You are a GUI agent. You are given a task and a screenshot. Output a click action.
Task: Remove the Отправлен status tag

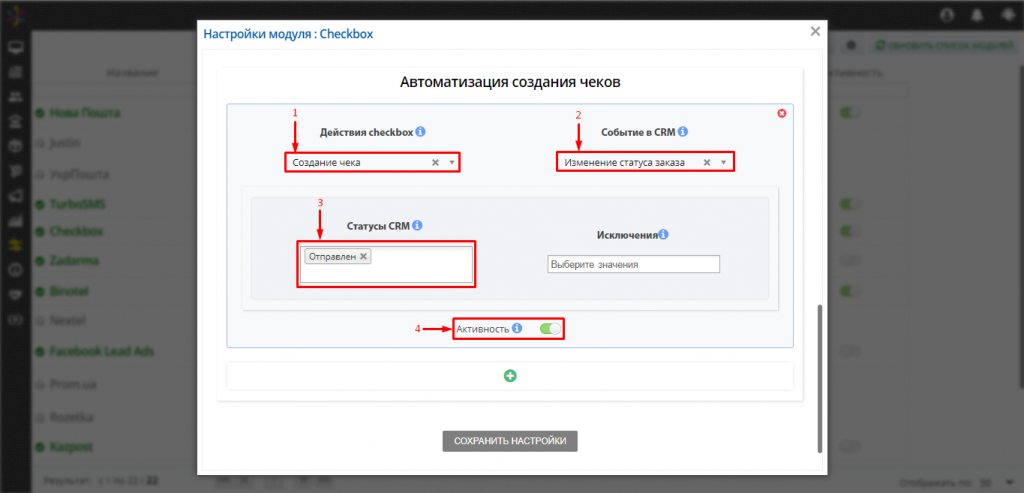(x=364, y=257)
